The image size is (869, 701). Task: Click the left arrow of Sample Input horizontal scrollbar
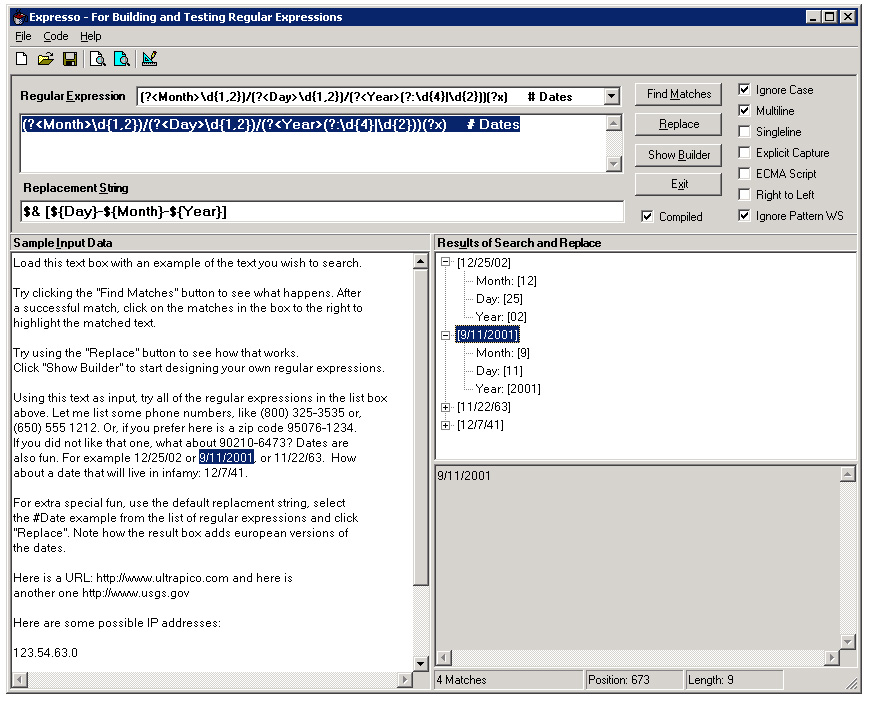coord(20,679)
